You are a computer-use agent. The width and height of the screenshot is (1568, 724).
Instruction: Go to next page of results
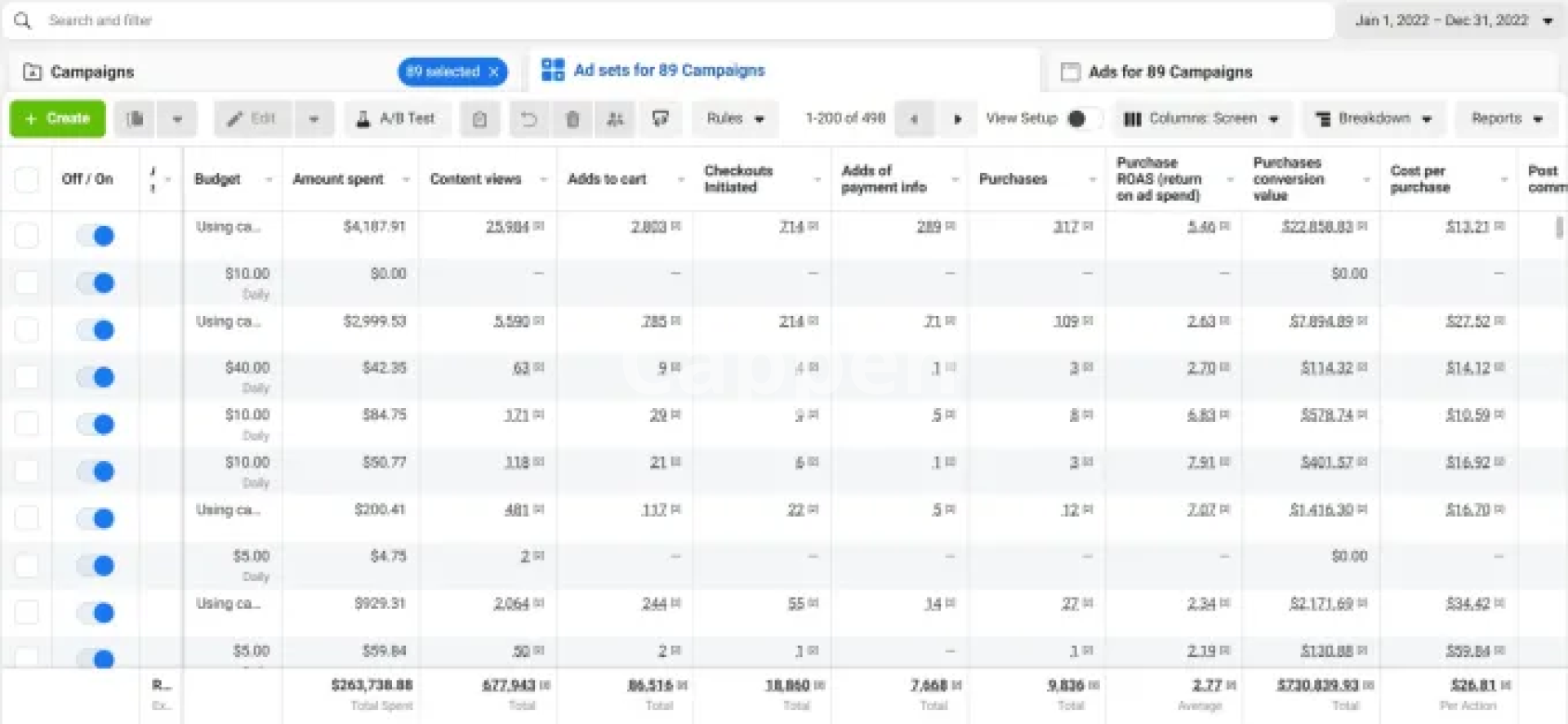click(x=957, y=119)
